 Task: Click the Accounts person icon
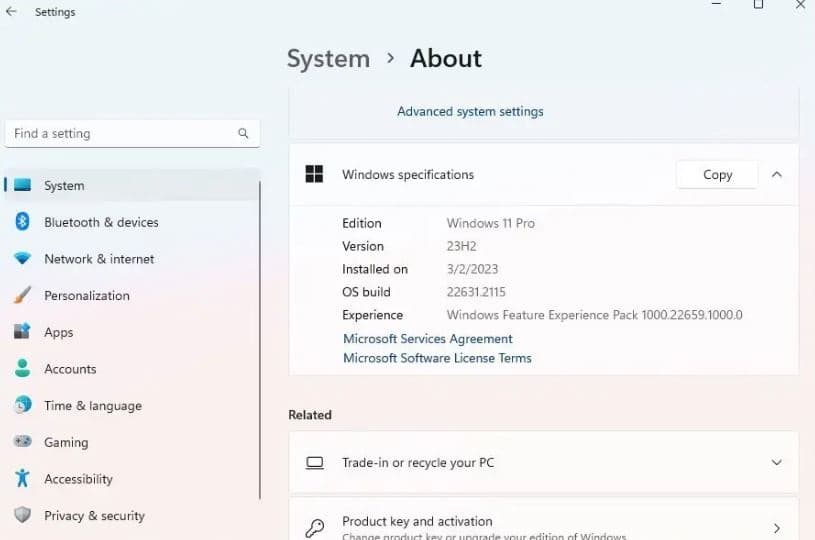pos(23,369)
